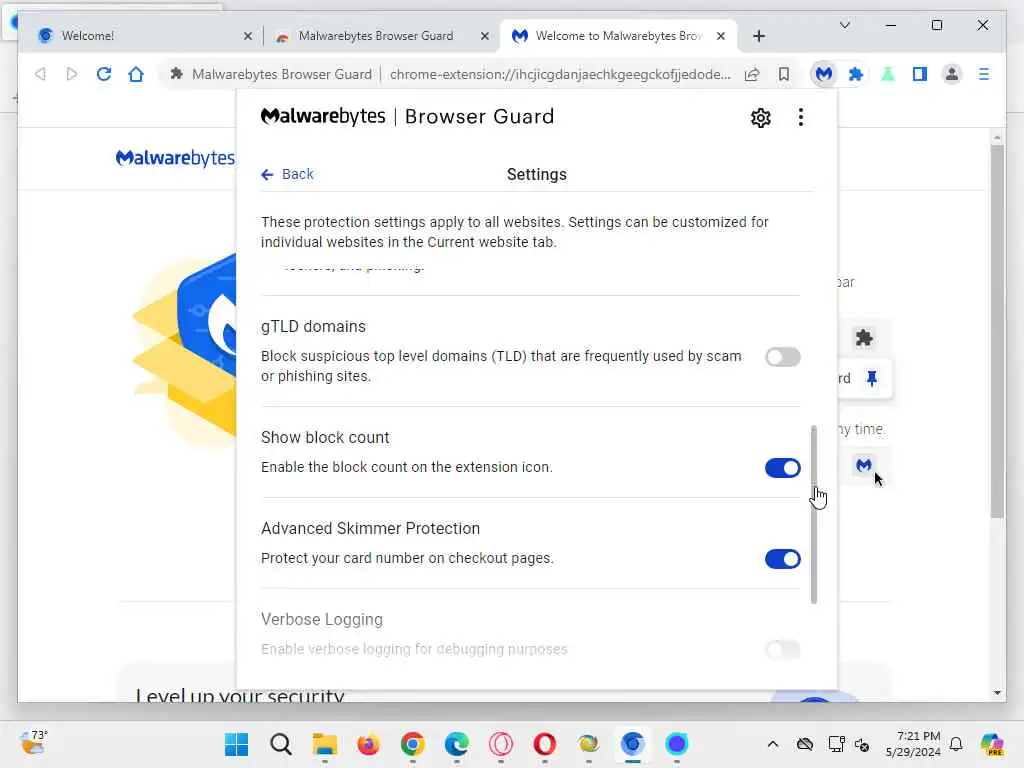This screenshot has height=768, width=1024.
Task: Open the profile avatar icon
Action: pos(952,74)
